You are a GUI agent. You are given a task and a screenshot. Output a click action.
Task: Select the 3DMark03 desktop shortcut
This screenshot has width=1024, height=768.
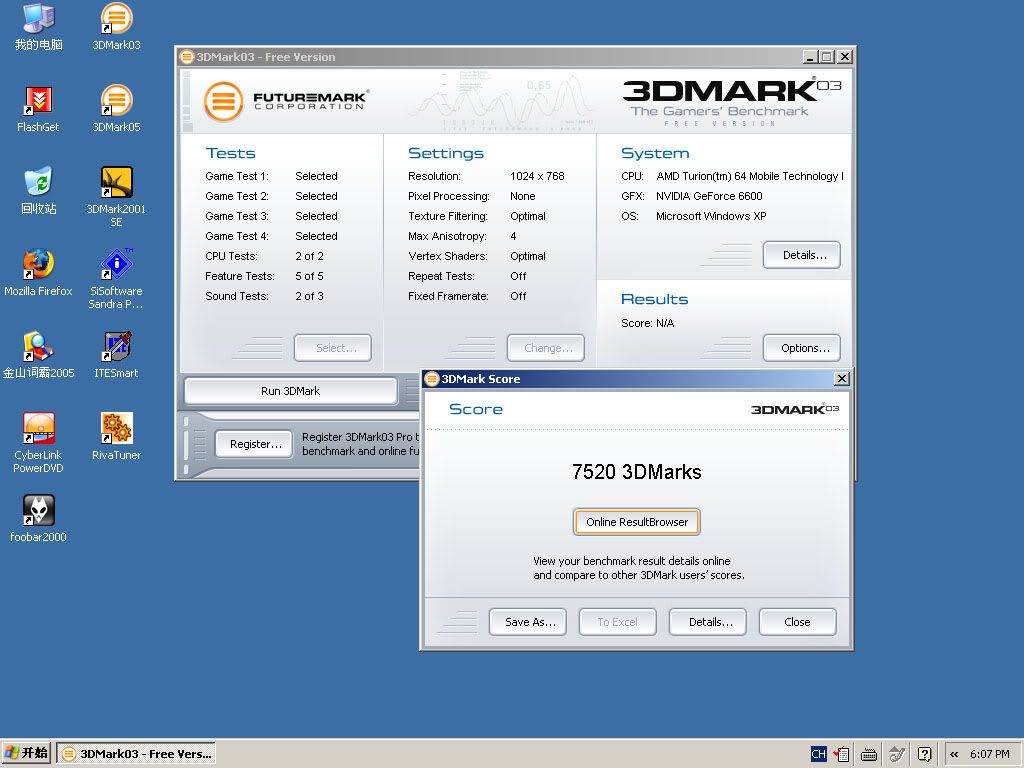(x=116, y=26)
